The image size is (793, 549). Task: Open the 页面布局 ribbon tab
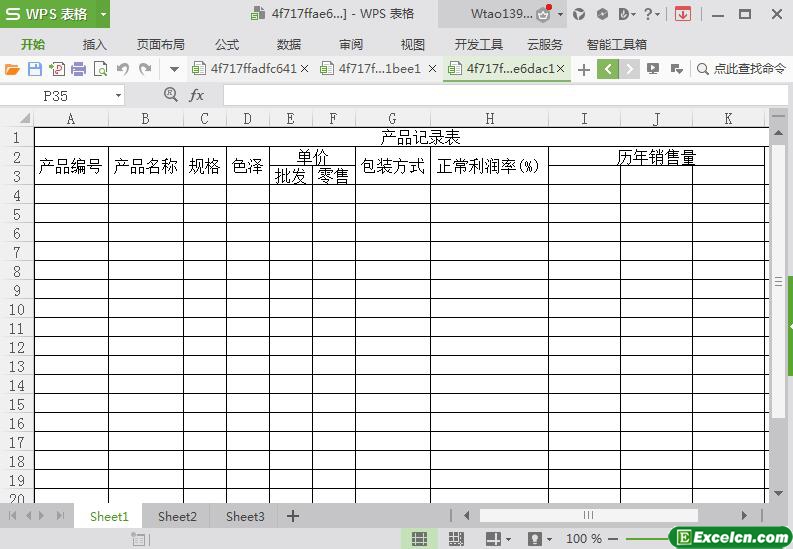[160, 44]
